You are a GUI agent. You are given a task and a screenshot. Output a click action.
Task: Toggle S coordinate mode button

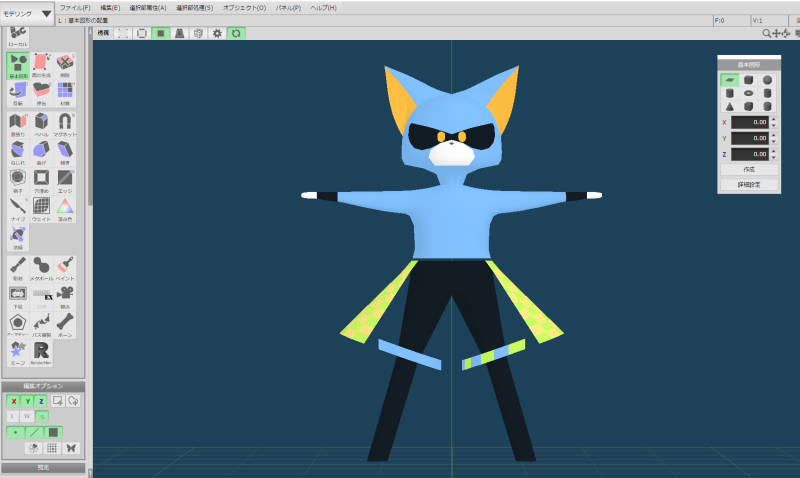point(42,416)
